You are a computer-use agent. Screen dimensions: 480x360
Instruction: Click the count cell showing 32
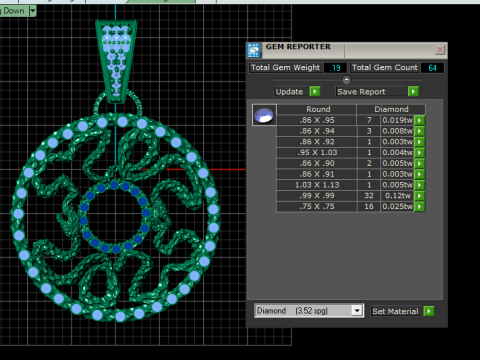369,196
